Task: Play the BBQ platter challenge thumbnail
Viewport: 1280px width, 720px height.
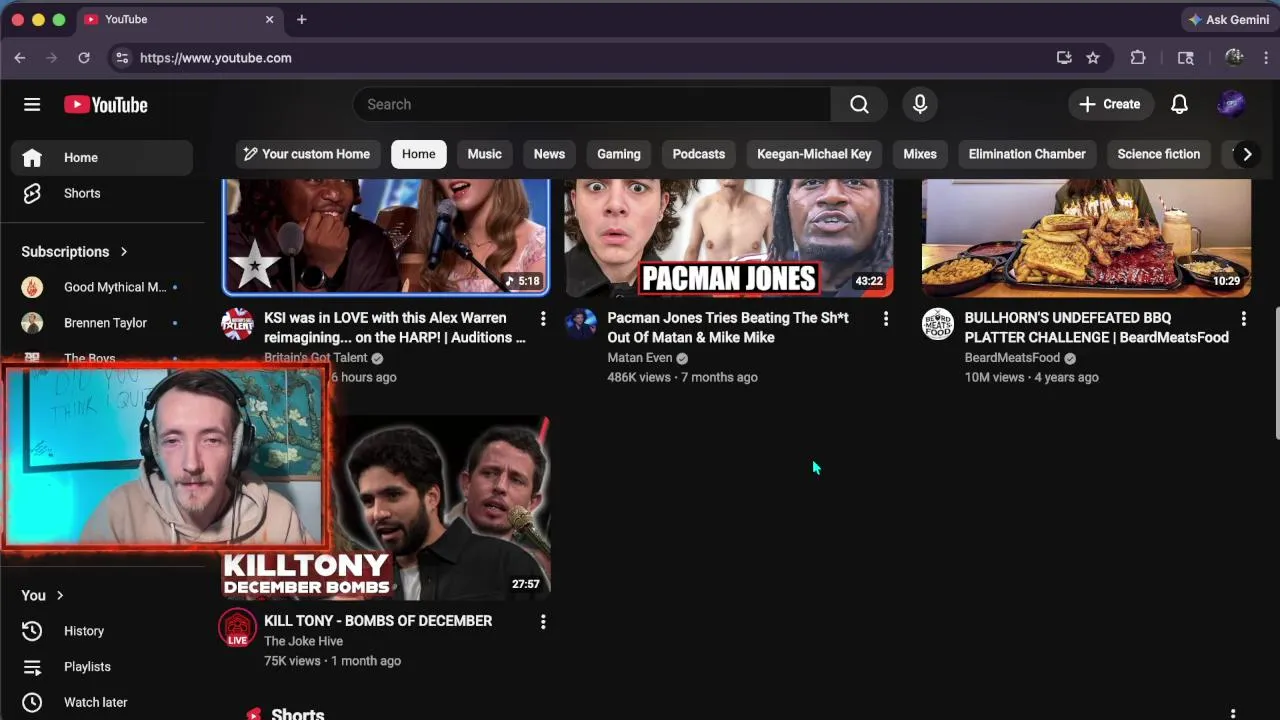Action: [x=1086, y=237]
